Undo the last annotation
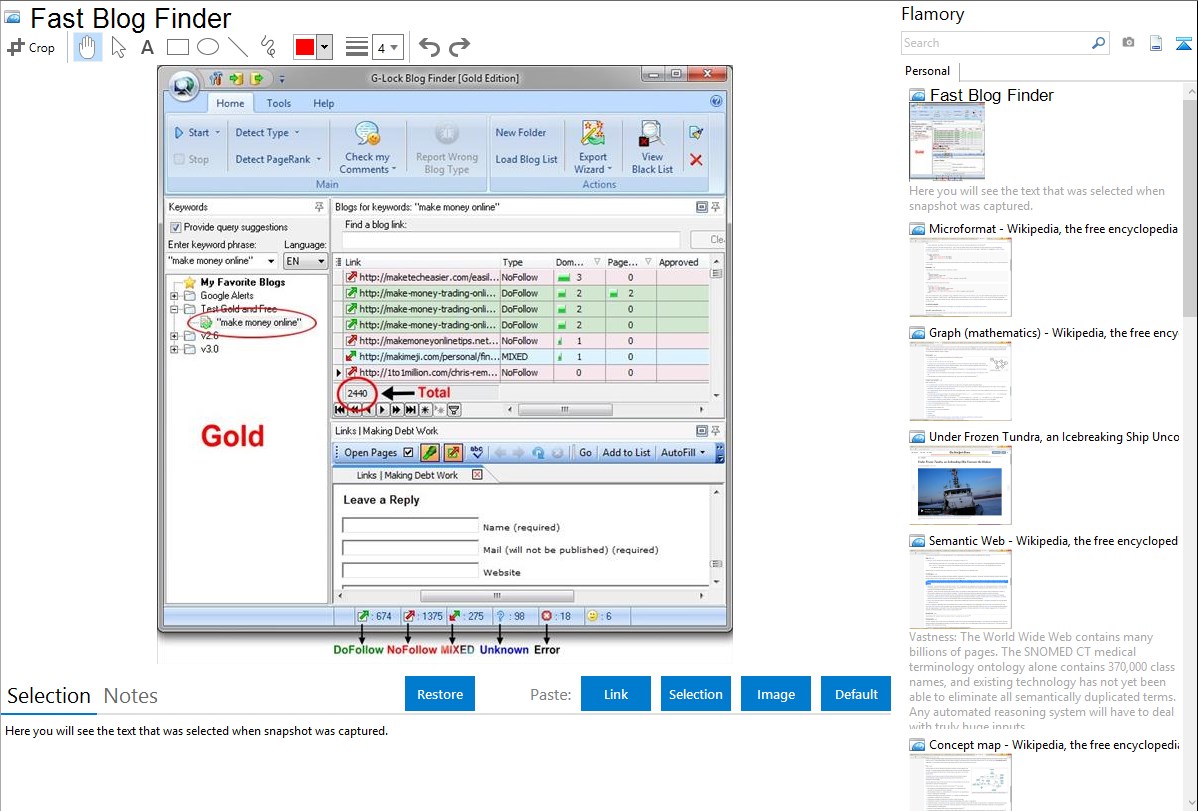 (x=429, y=47)
